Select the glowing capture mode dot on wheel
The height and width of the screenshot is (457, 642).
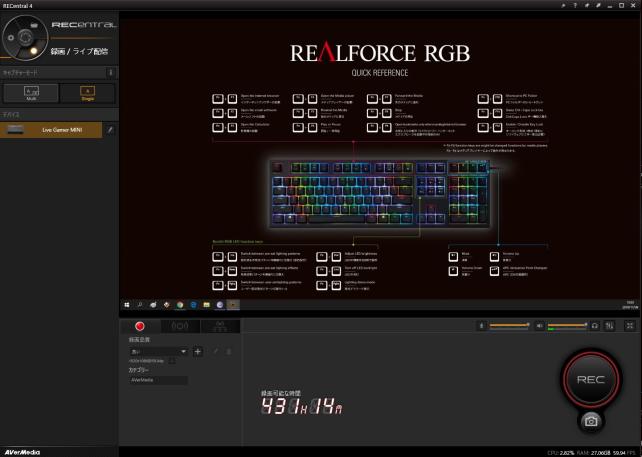pyautogui.click(x=34, y=51)
